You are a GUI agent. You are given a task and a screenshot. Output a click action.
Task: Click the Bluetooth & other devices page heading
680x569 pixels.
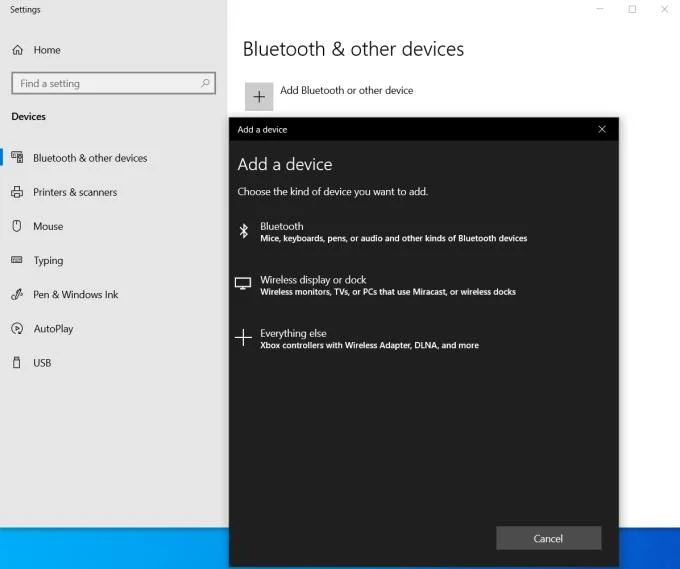(x=353, y=49)
